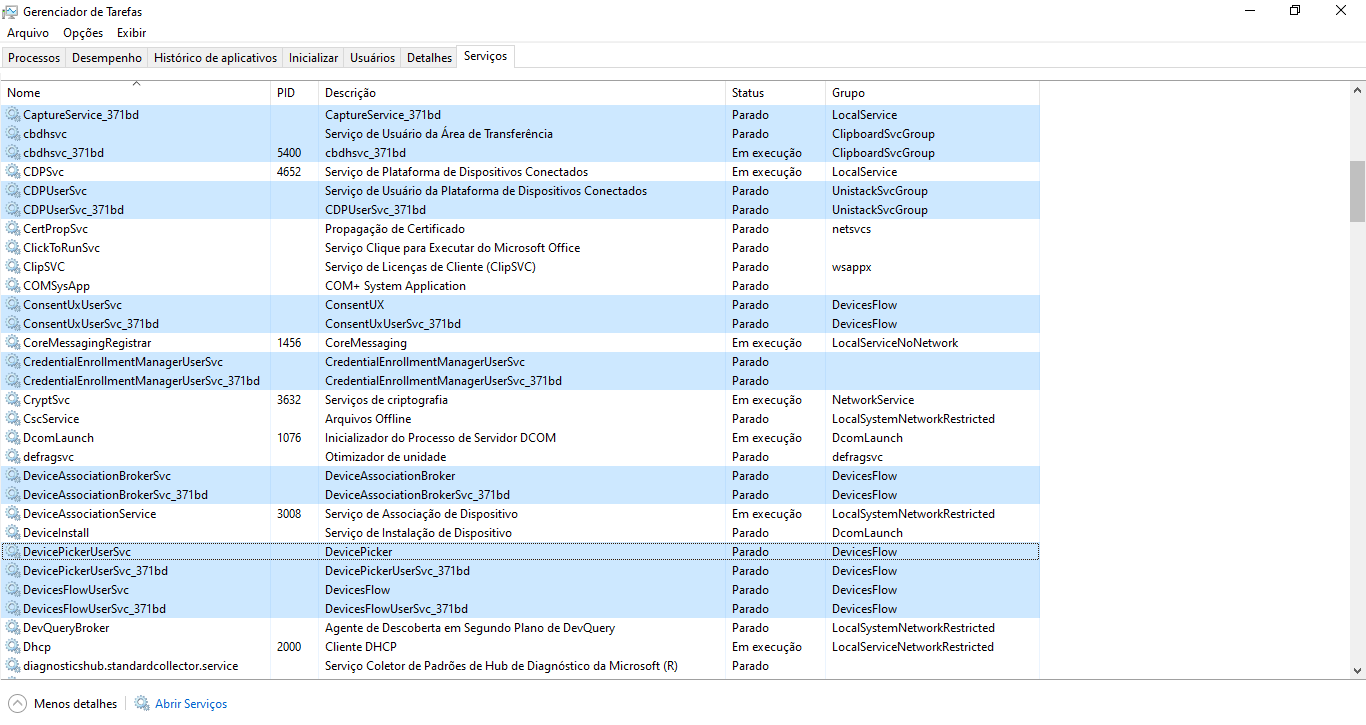Screen dimensions: 1366x725
Task: Click the DcomLaunch service gear icon
Action: pos(13,438)
